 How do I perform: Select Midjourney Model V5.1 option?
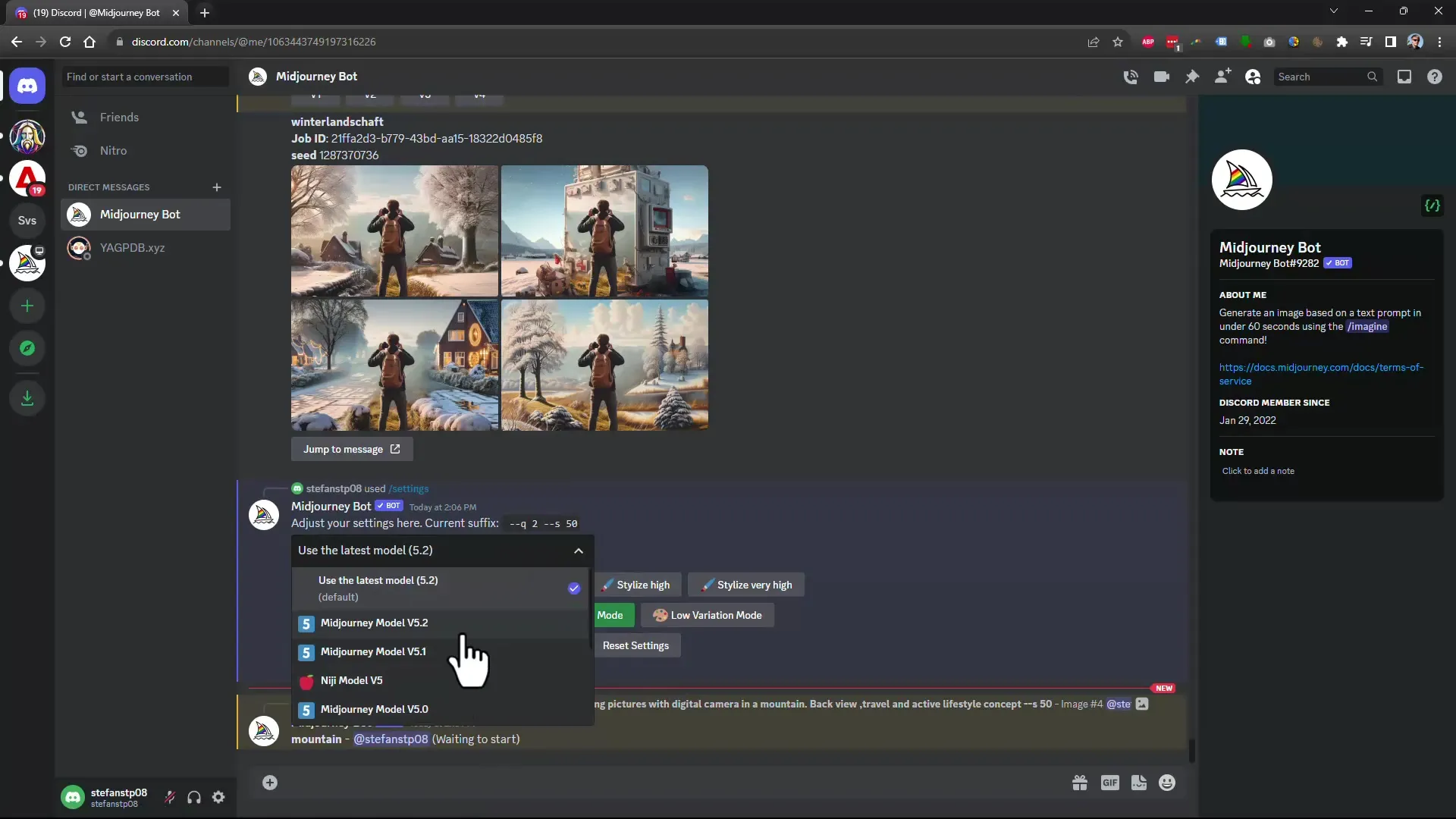pyautogui.click(x=373, y=651)
